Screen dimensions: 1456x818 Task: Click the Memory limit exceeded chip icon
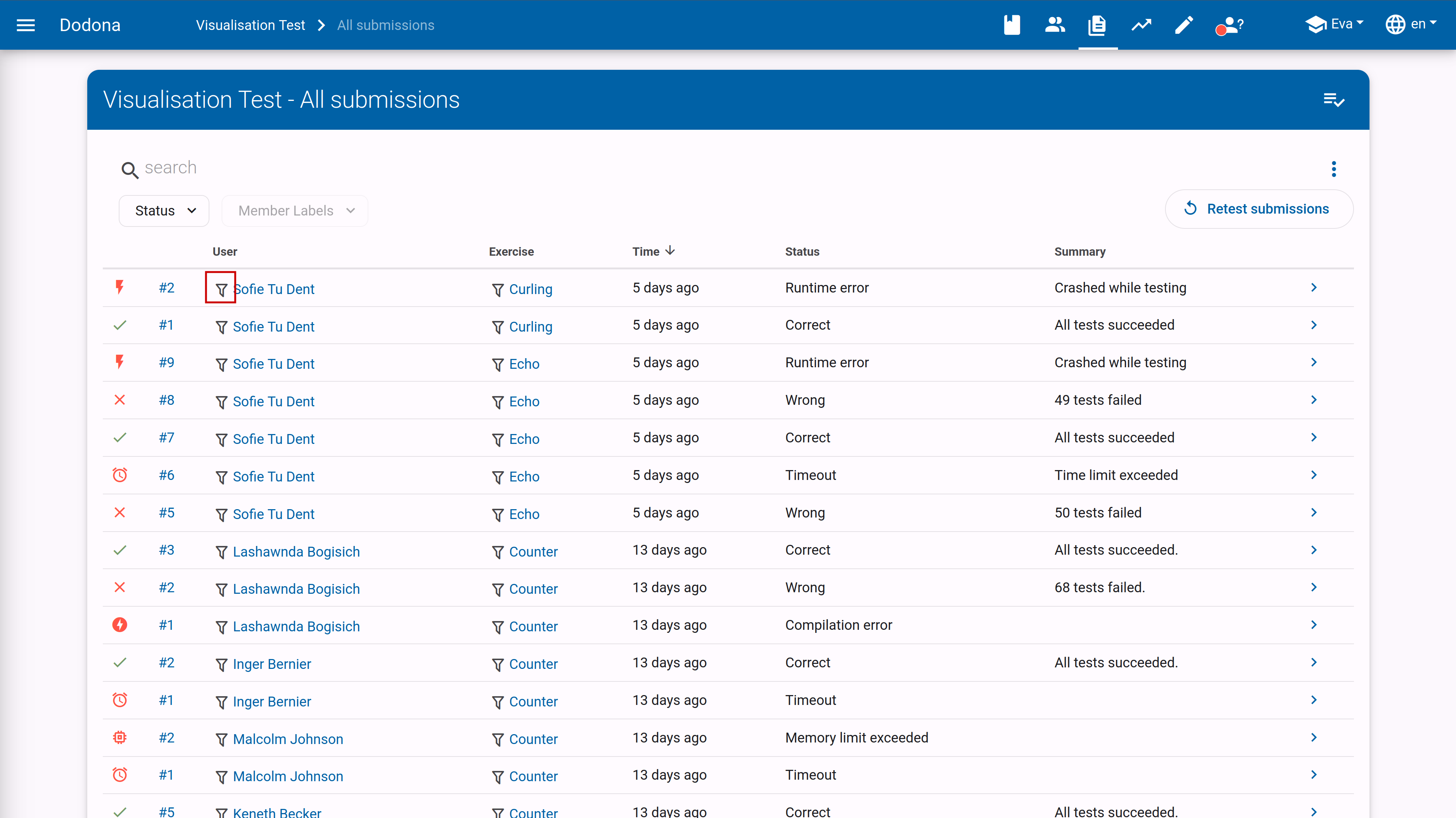(x=119, y=737)
